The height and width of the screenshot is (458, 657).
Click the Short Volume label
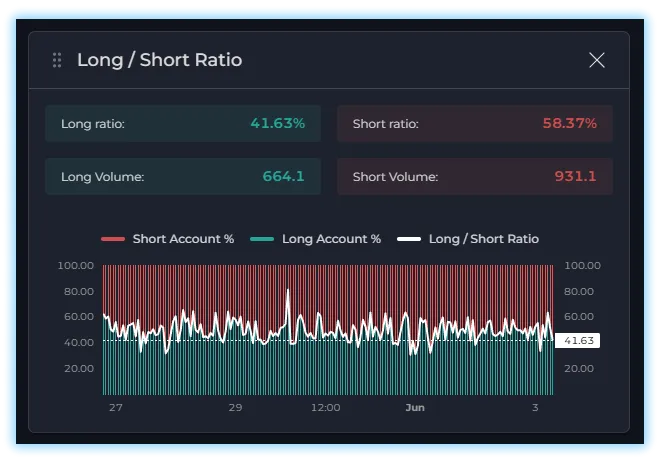[395, 177]
